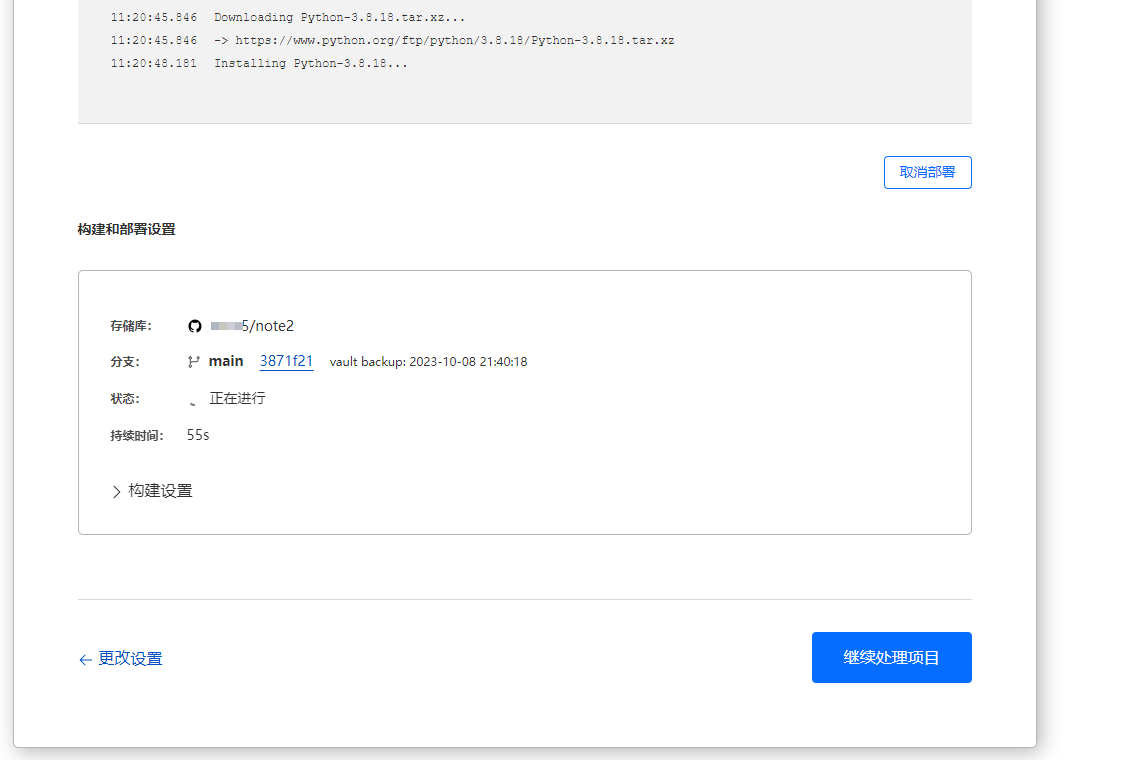
Task: Open the note2 repository name
Action: pyautogui.click(x=270, y=326)
